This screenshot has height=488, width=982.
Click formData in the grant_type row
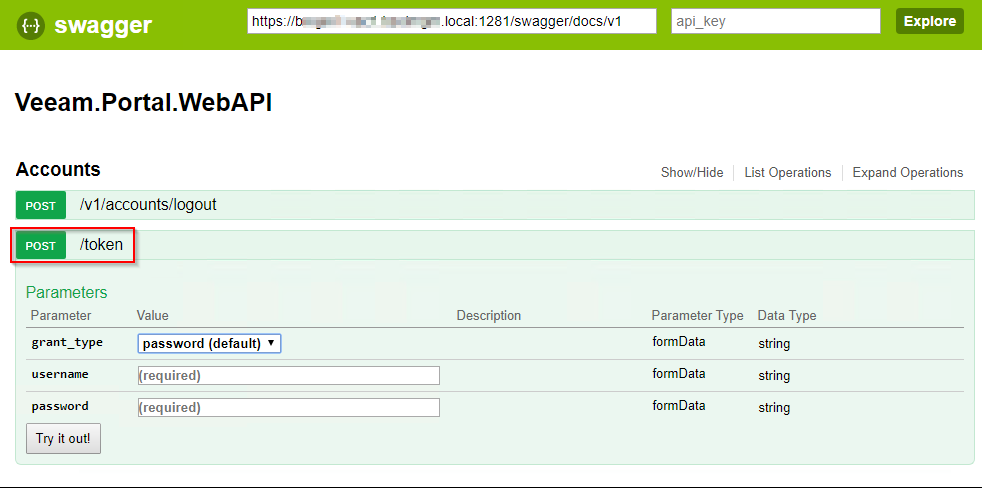click(x=679, y=342)
